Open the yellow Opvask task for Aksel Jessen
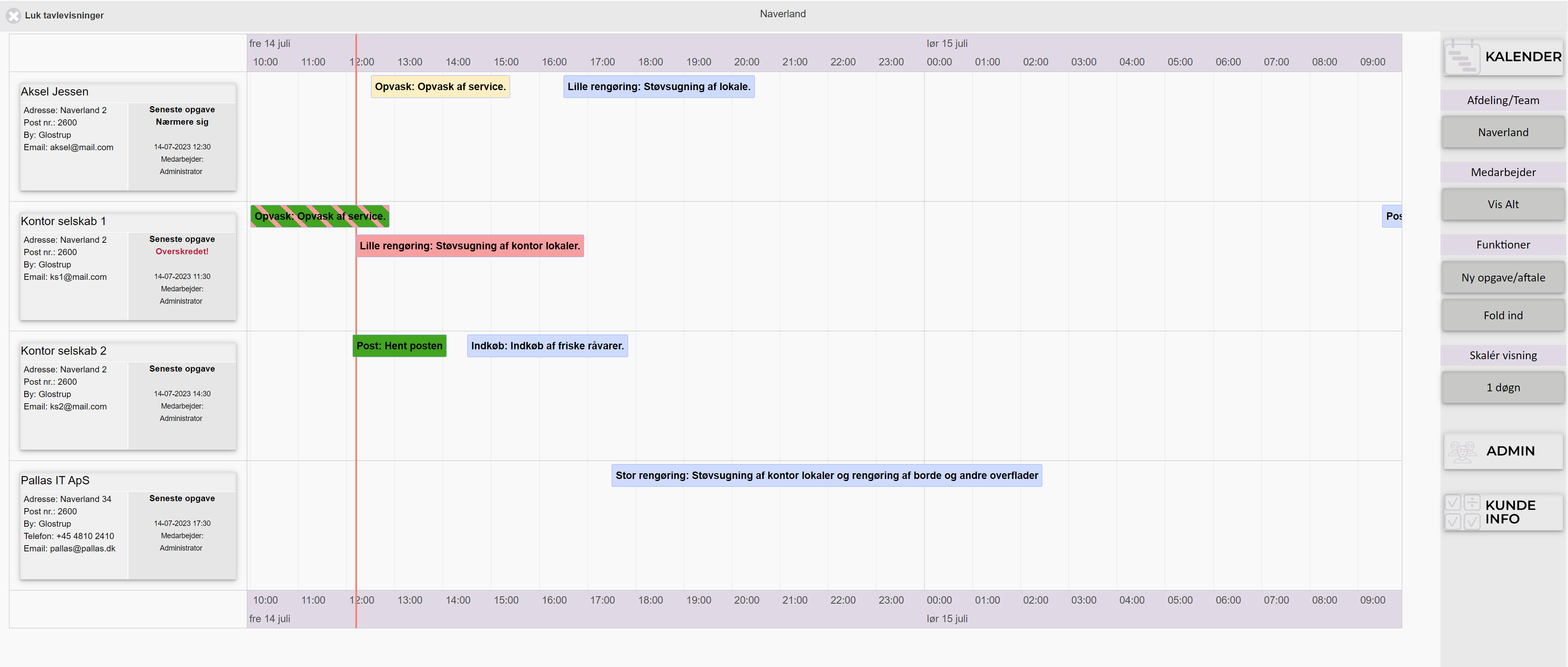The height and width of the screenshot is (667, 1568). point(440,86)
